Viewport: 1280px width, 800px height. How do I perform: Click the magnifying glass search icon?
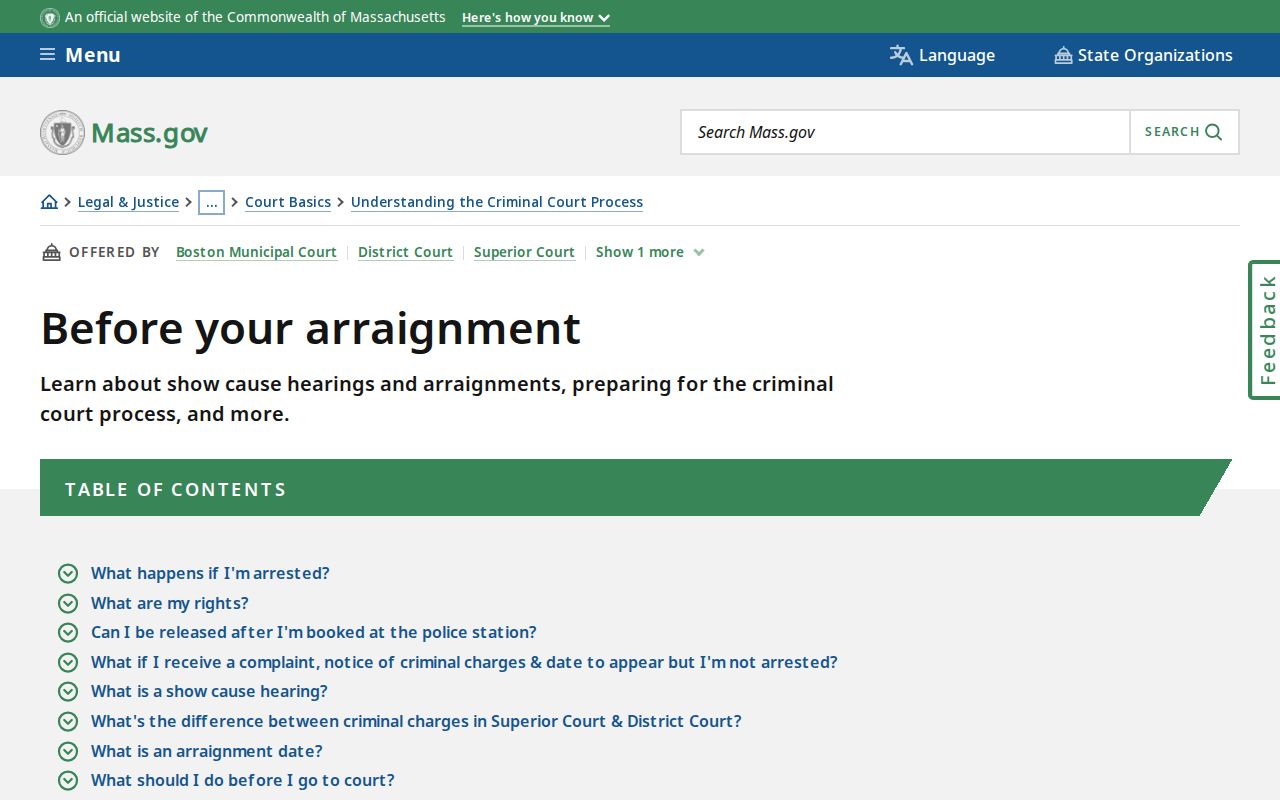pyautogui.click(x=1214, y=132)
